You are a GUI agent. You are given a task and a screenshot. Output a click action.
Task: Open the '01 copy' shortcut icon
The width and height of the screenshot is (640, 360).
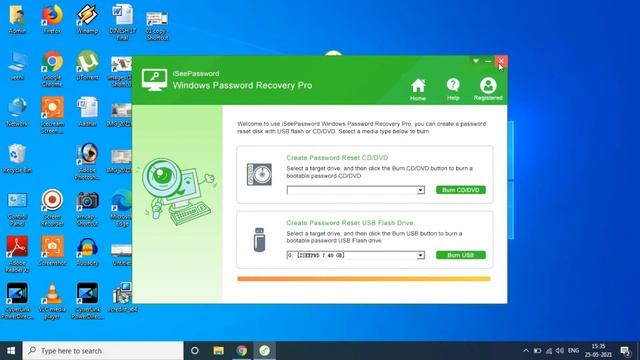[157, 25]
